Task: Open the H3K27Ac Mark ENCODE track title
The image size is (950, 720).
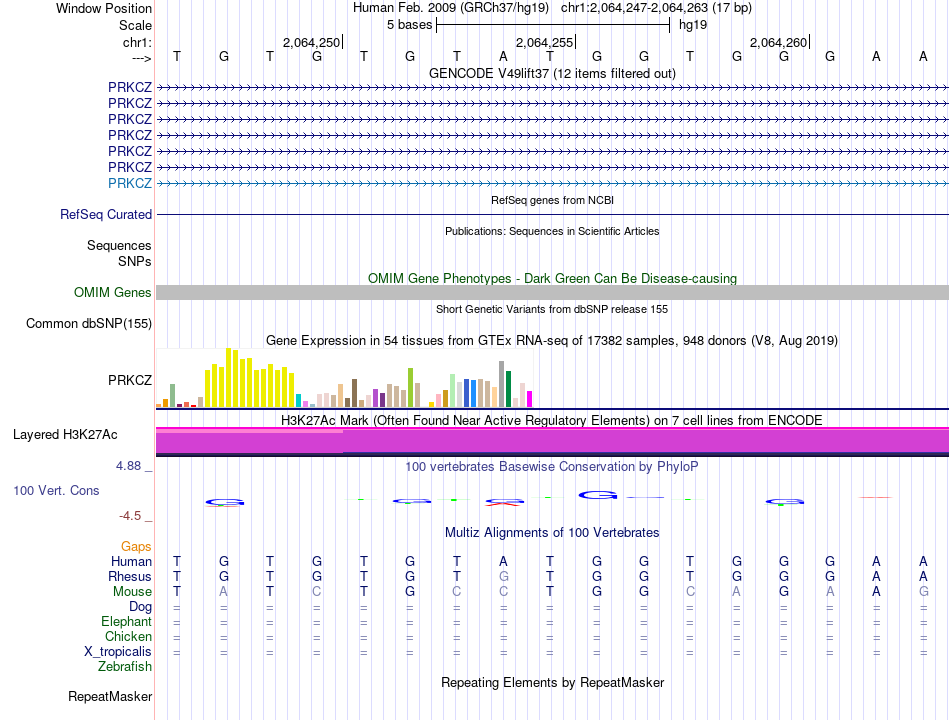Action: [552, 420]
